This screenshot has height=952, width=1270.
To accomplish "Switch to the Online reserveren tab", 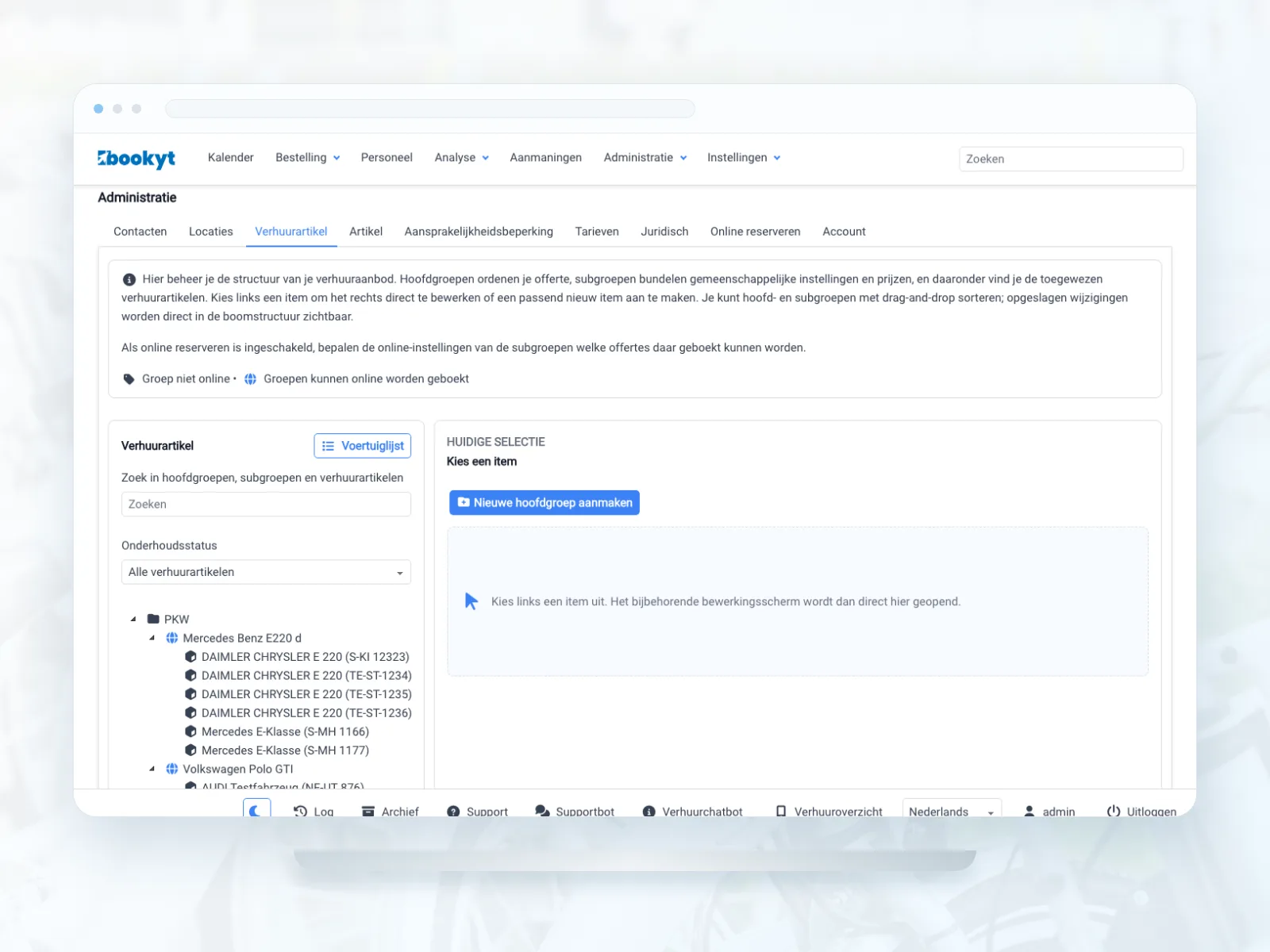I will (x=756, y=232).
